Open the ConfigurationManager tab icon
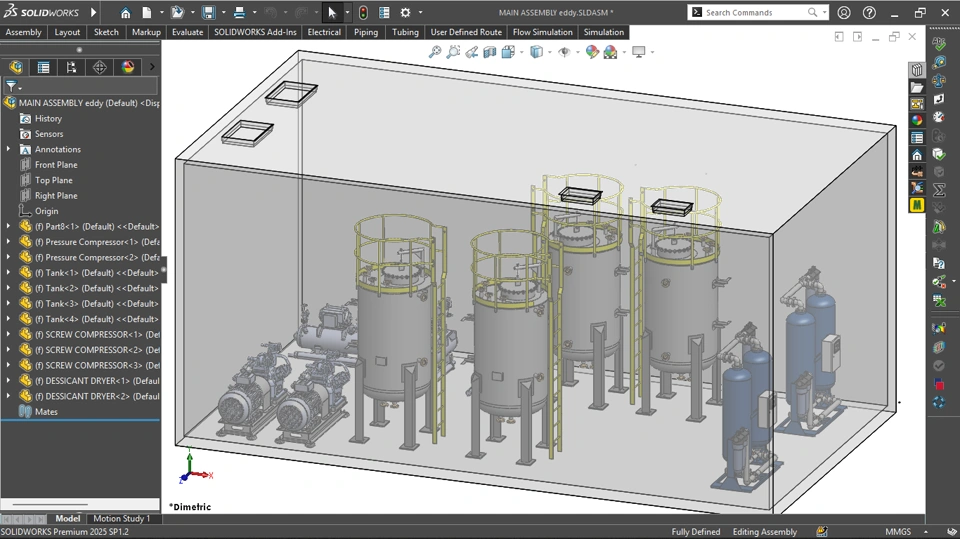The width and height of the screenshot is (960, 539). [x=71, y=67]
